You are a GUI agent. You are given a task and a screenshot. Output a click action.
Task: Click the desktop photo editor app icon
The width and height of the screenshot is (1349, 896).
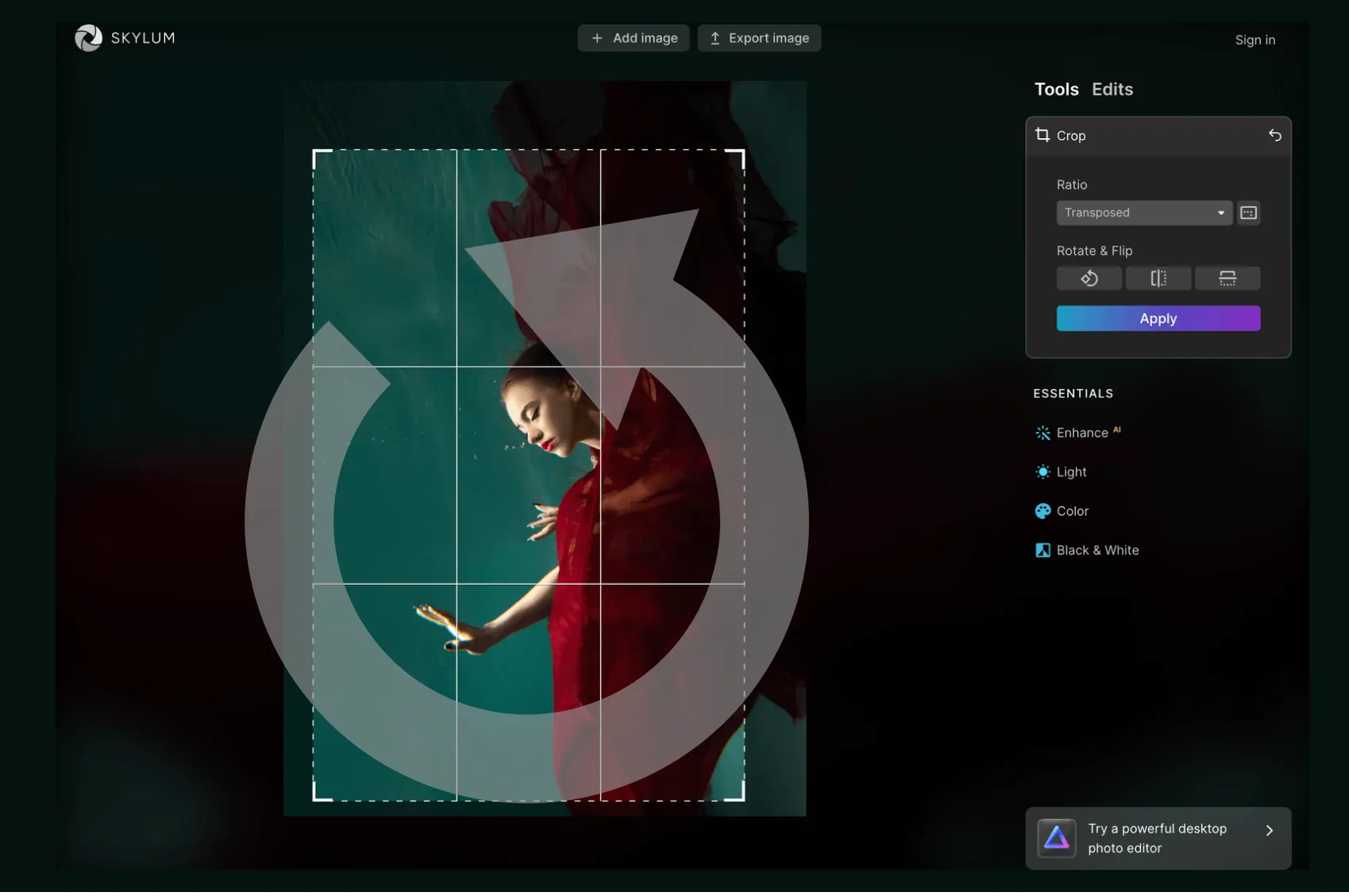pos(1057,838)
